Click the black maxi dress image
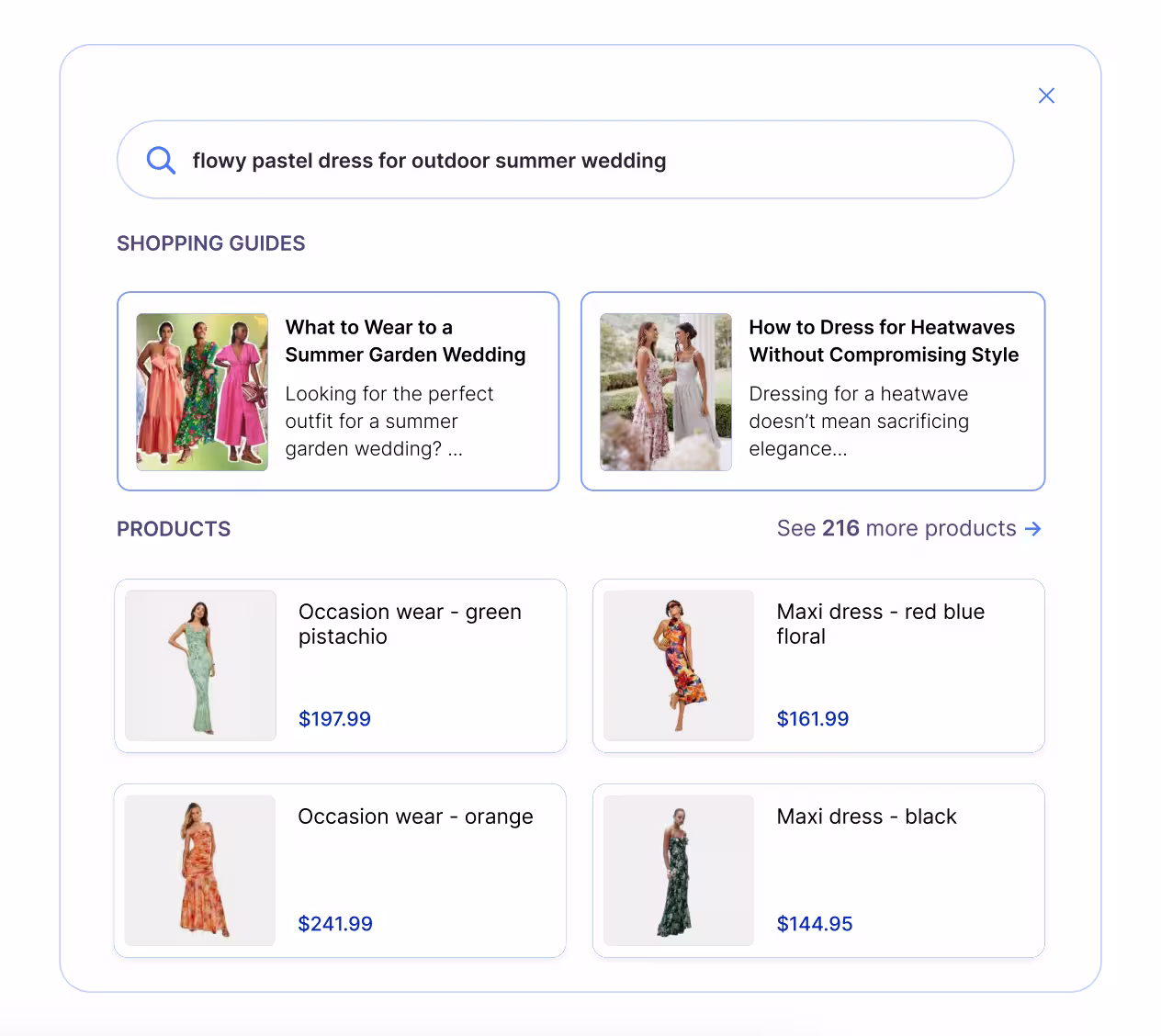The width and height of the screenshot is (1161, 1036). click(x=679, y=871)
